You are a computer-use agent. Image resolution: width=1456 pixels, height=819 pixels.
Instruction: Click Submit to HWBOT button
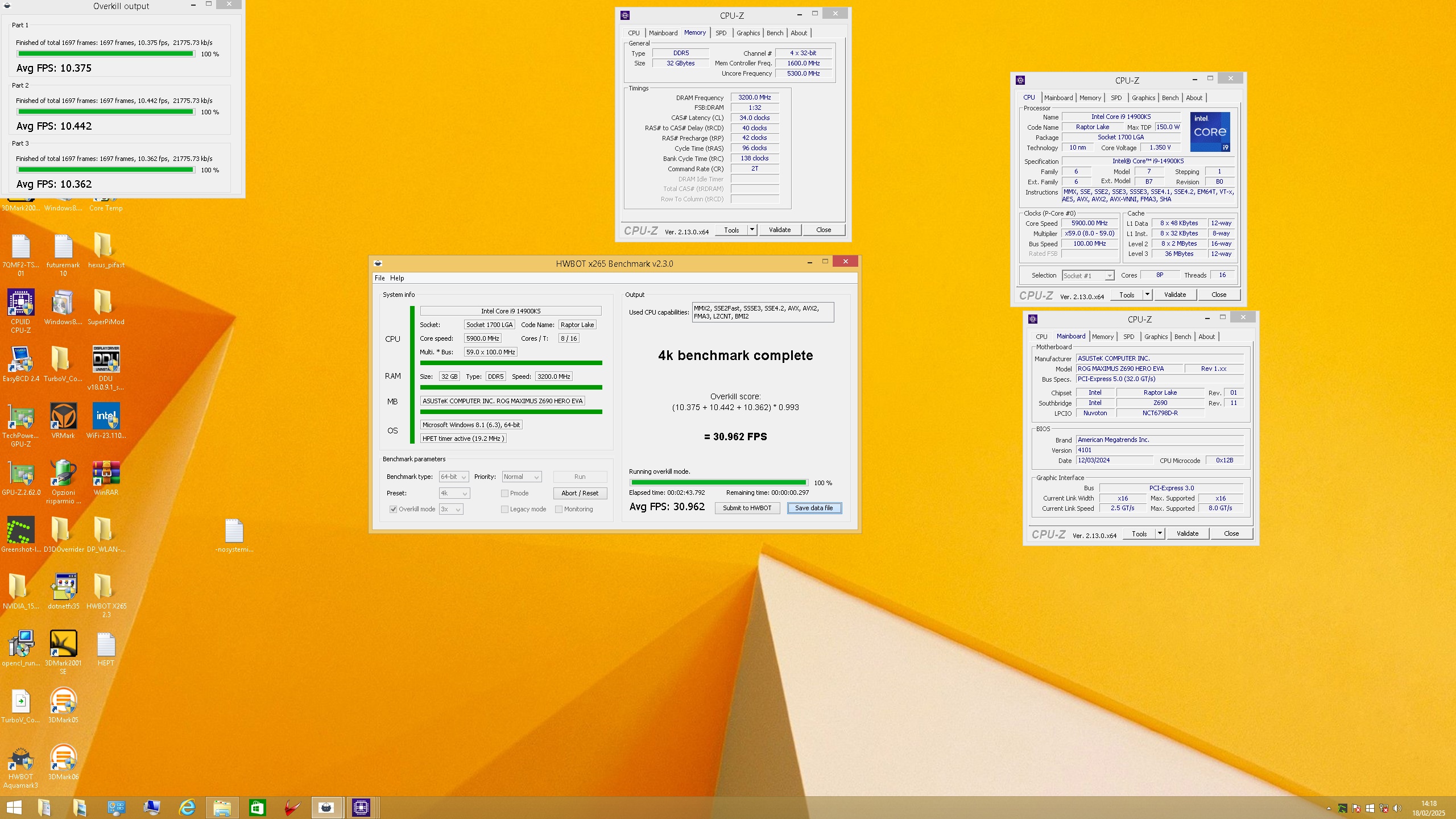coord(747,508)
